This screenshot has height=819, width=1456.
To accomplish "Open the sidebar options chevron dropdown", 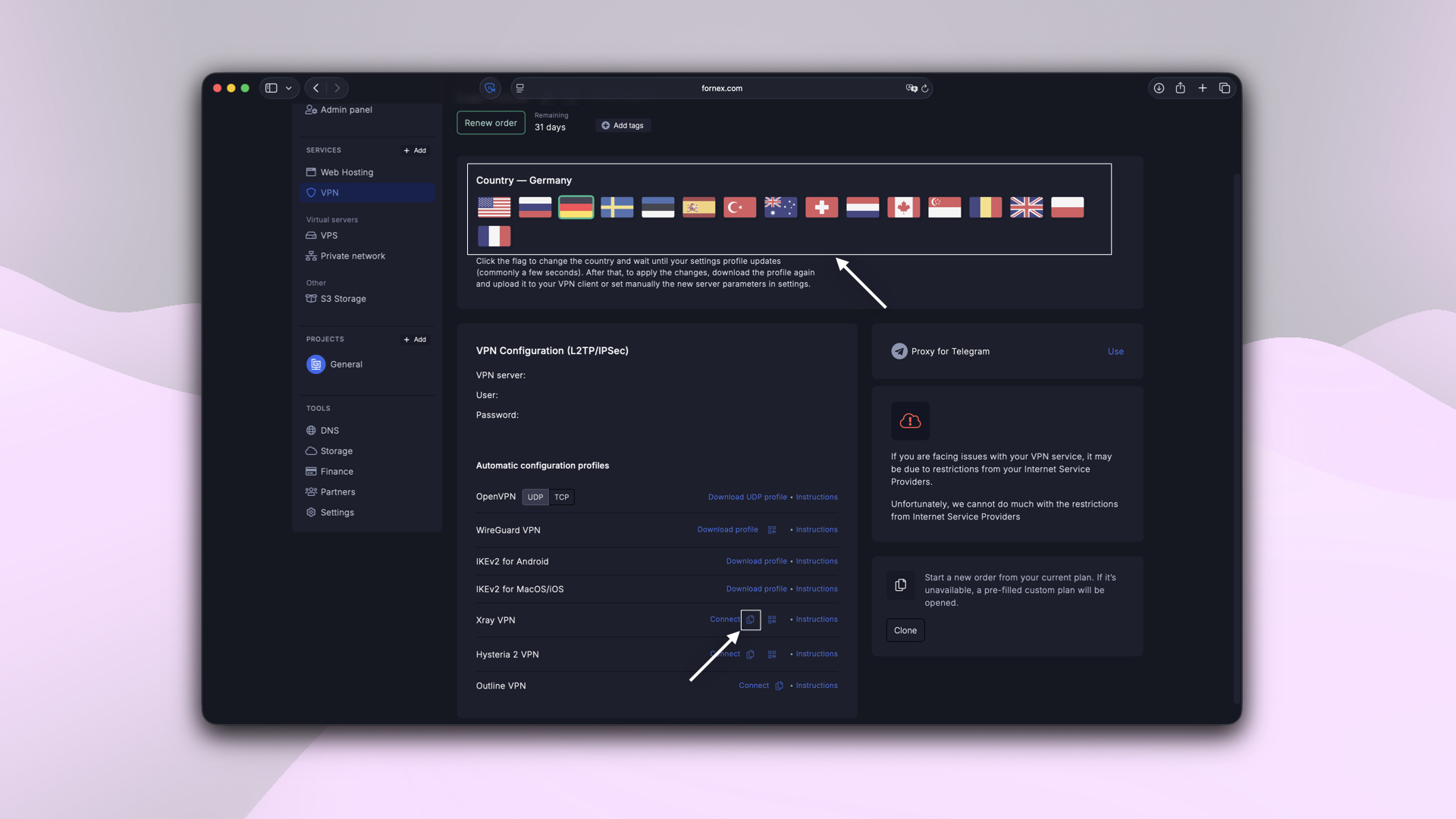I will tap(288, 88).
